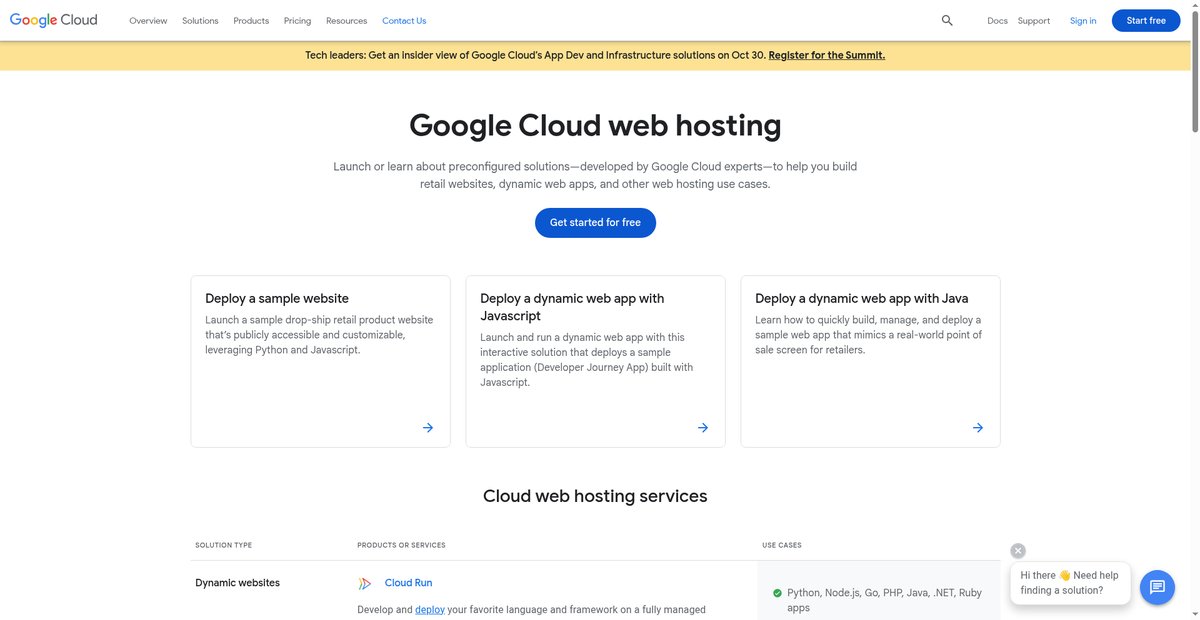Dismiss the help popup with X

pos(1018,551)
